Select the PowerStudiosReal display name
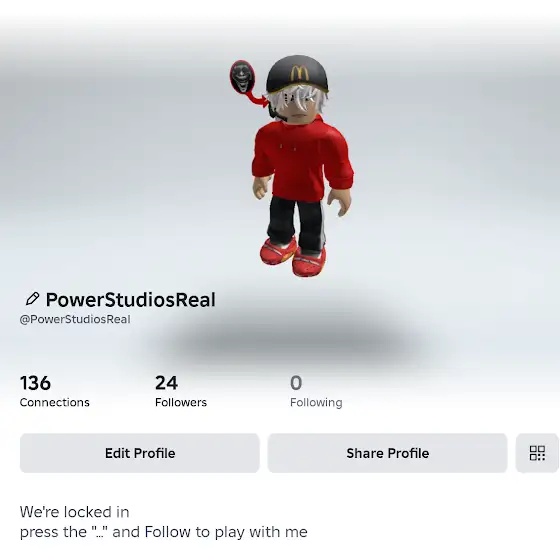 (131, 300)
